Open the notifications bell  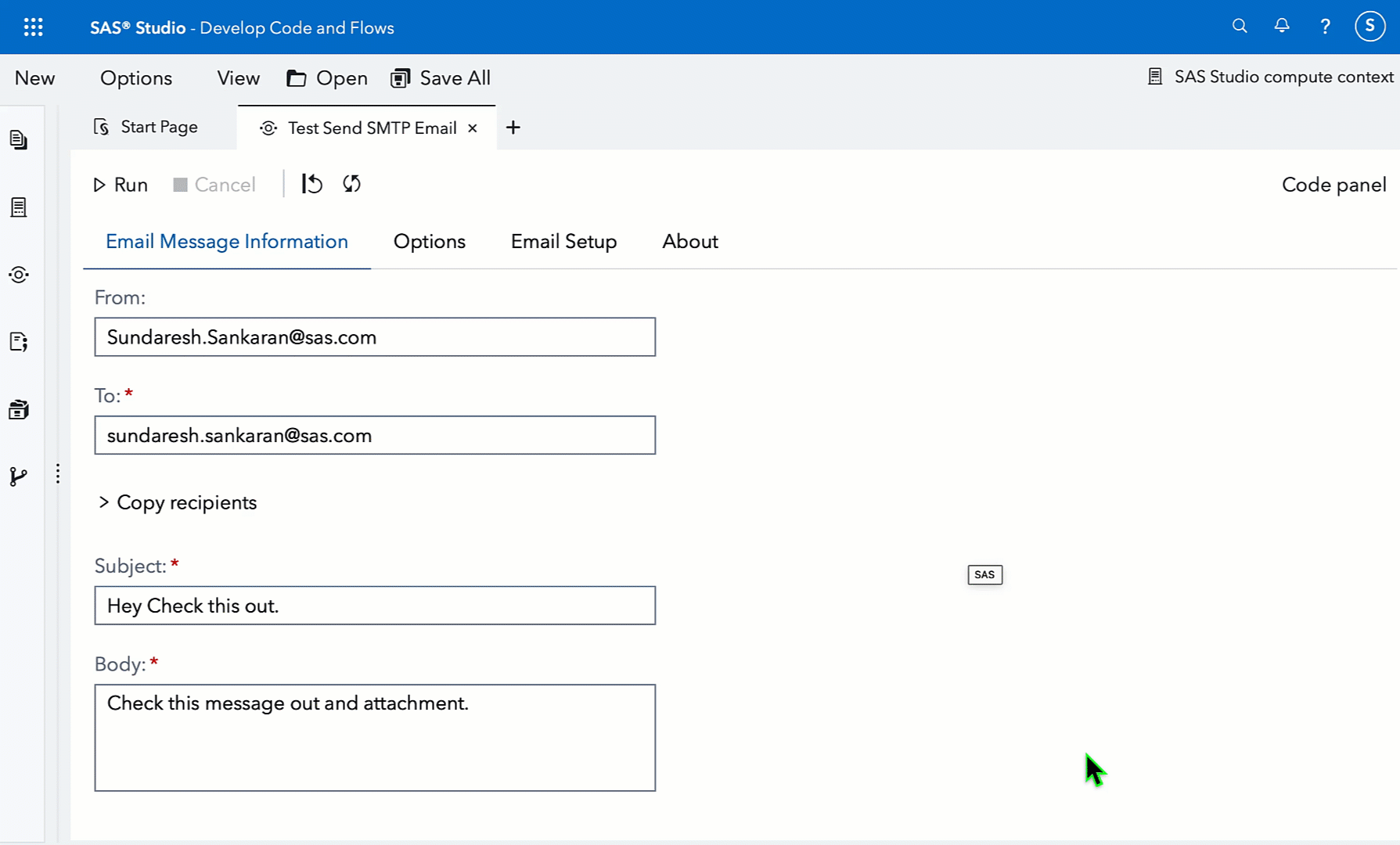pos(1282,26)
